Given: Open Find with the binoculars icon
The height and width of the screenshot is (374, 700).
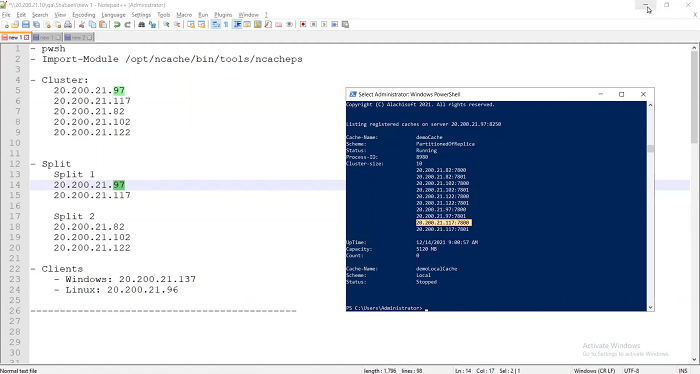Looking at the screenshot, I should [142, 25].
